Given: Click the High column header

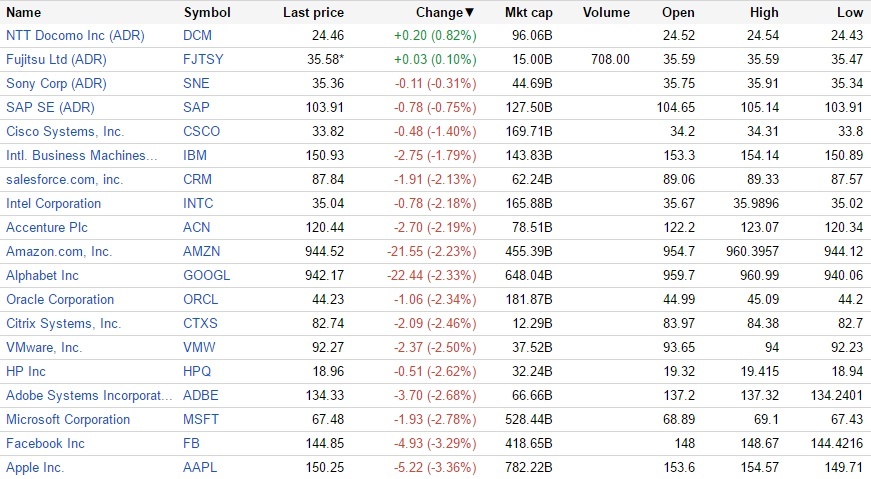Looking at the screenshot, I should coord(763,13).
